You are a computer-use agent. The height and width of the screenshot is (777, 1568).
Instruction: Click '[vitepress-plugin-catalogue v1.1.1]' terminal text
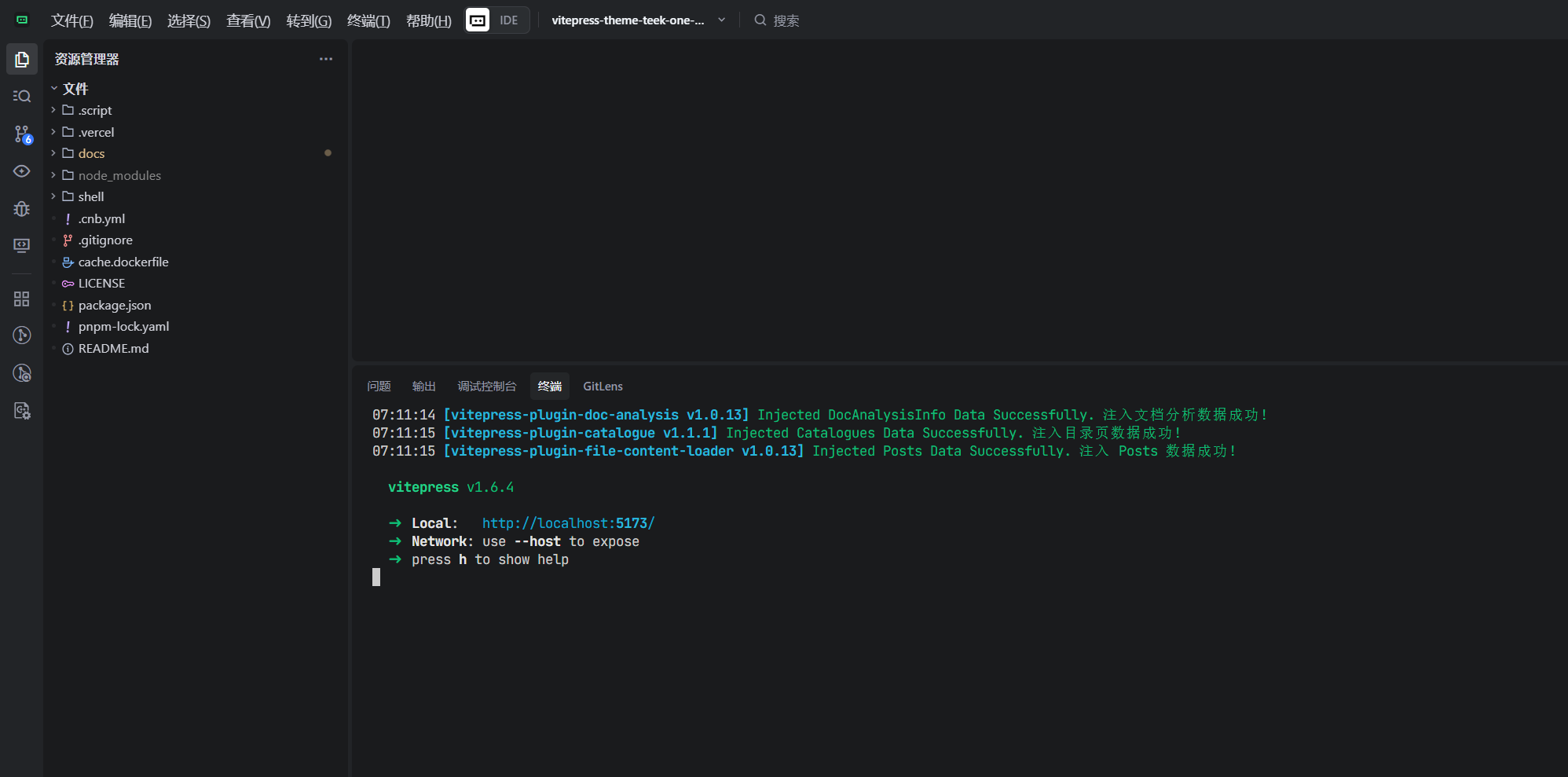click(x=581, y=433)
